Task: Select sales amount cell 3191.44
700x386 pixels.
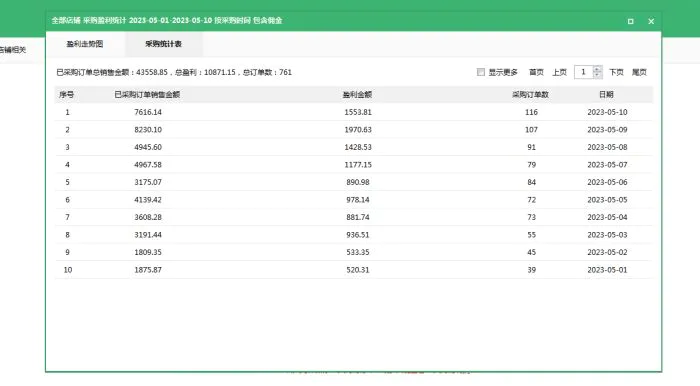Action: 148,235
